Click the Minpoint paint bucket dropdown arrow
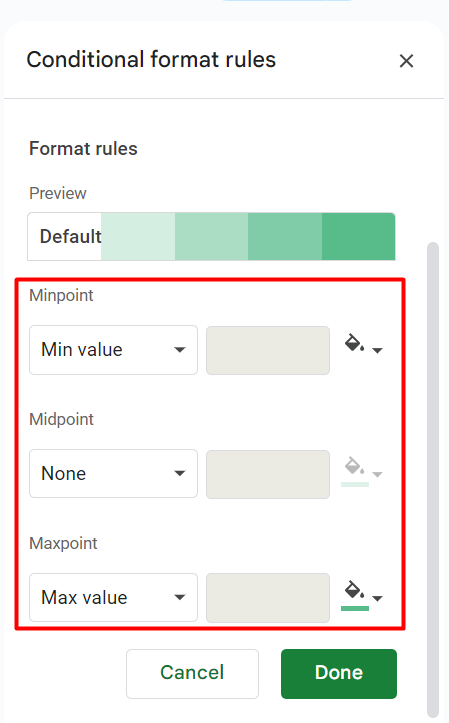The image size is (449, 723). click(377, 350)
